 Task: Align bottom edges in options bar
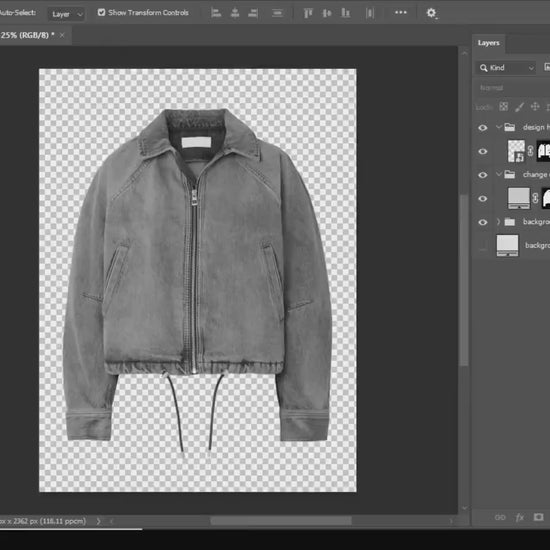[x=346, y=13]
